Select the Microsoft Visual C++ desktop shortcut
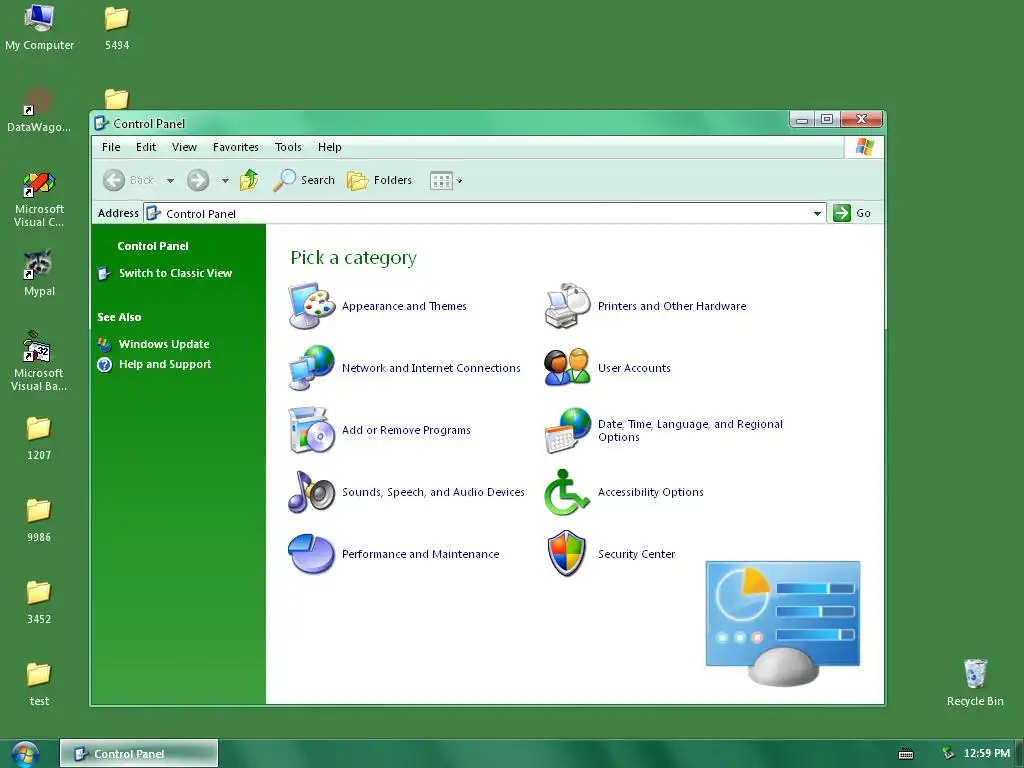Screen dimensions: 1024x768 (x=39, y=199)
